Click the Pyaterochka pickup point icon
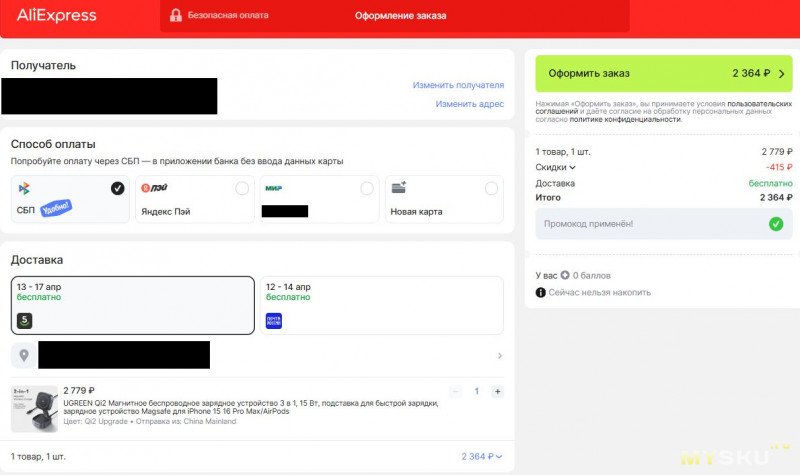This screenshot has height=475, width=800. coord(25,320)
